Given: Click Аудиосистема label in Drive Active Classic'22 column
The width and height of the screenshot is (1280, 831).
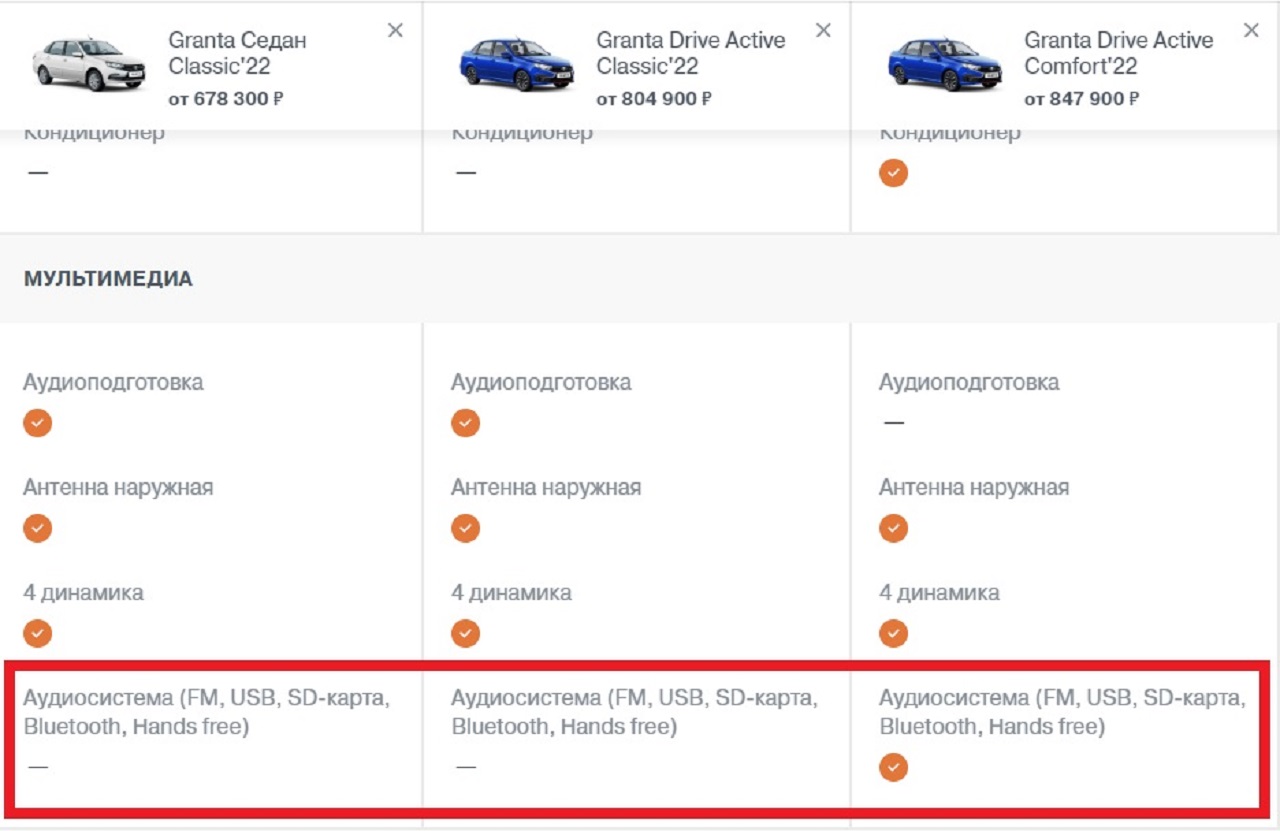Looking at the screenshot, I should click(x=635, y=712).
